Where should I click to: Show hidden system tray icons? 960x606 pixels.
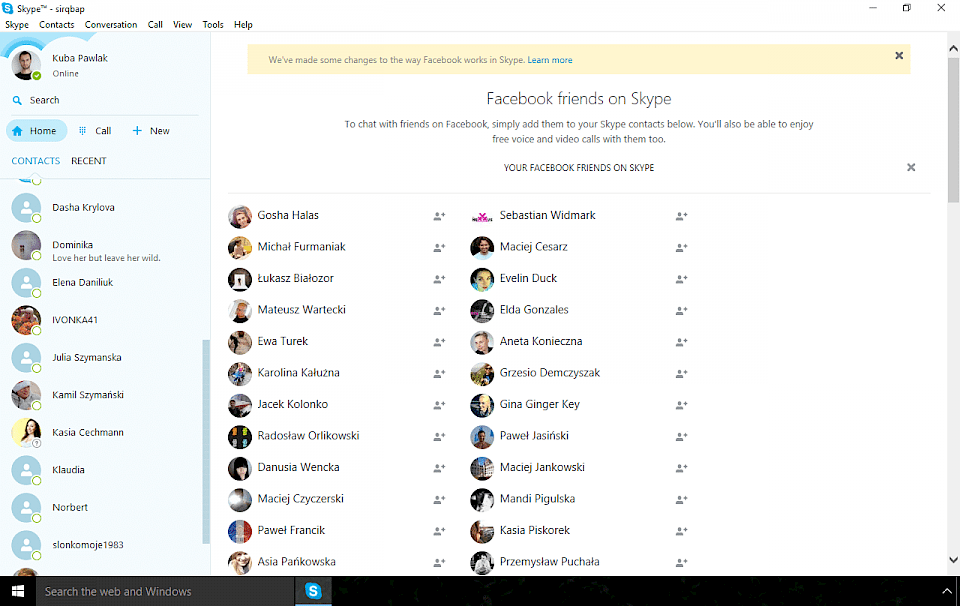click(x=947, y=591)
